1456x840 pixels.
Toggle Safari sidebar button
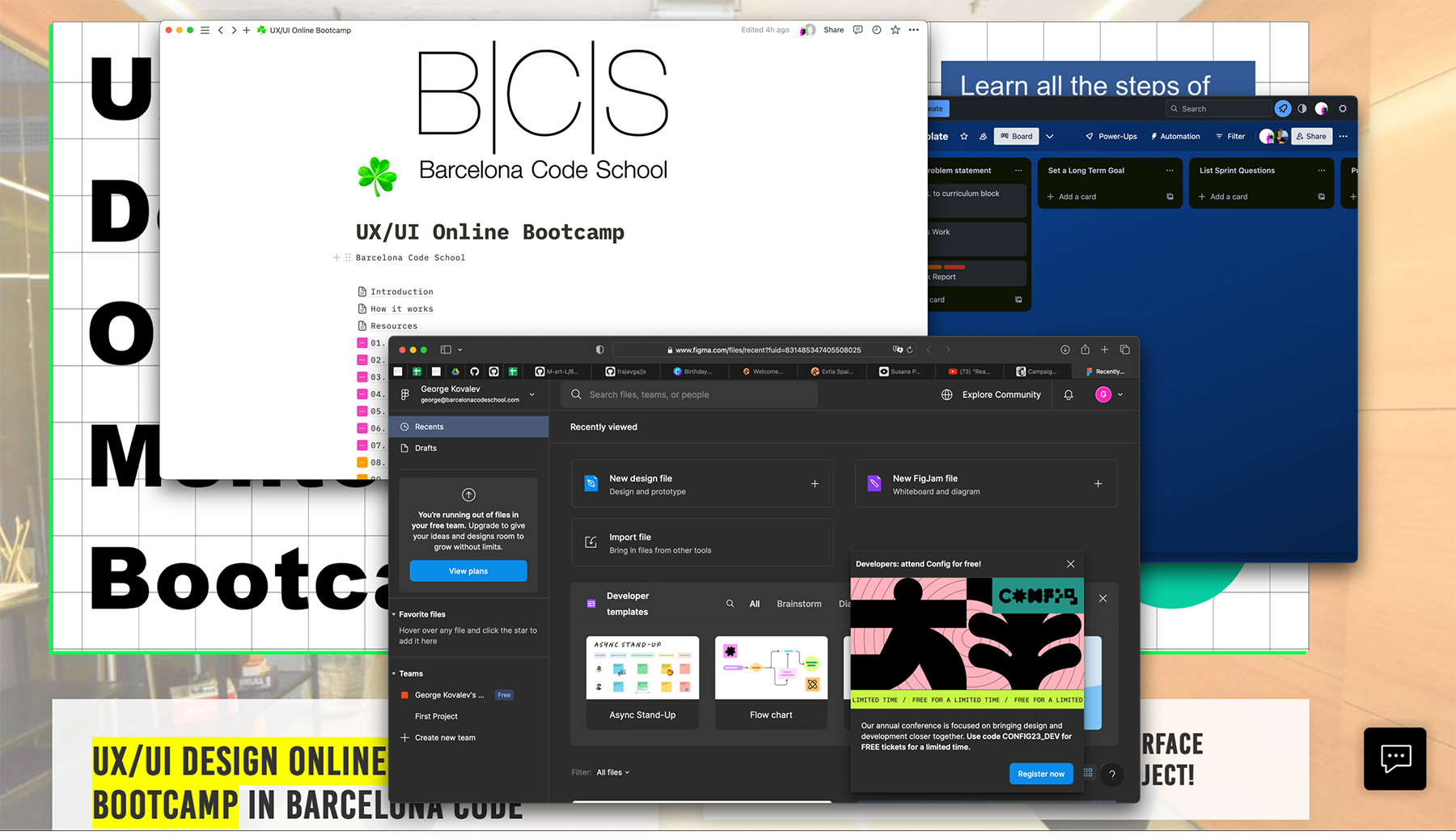pos(446,350)
